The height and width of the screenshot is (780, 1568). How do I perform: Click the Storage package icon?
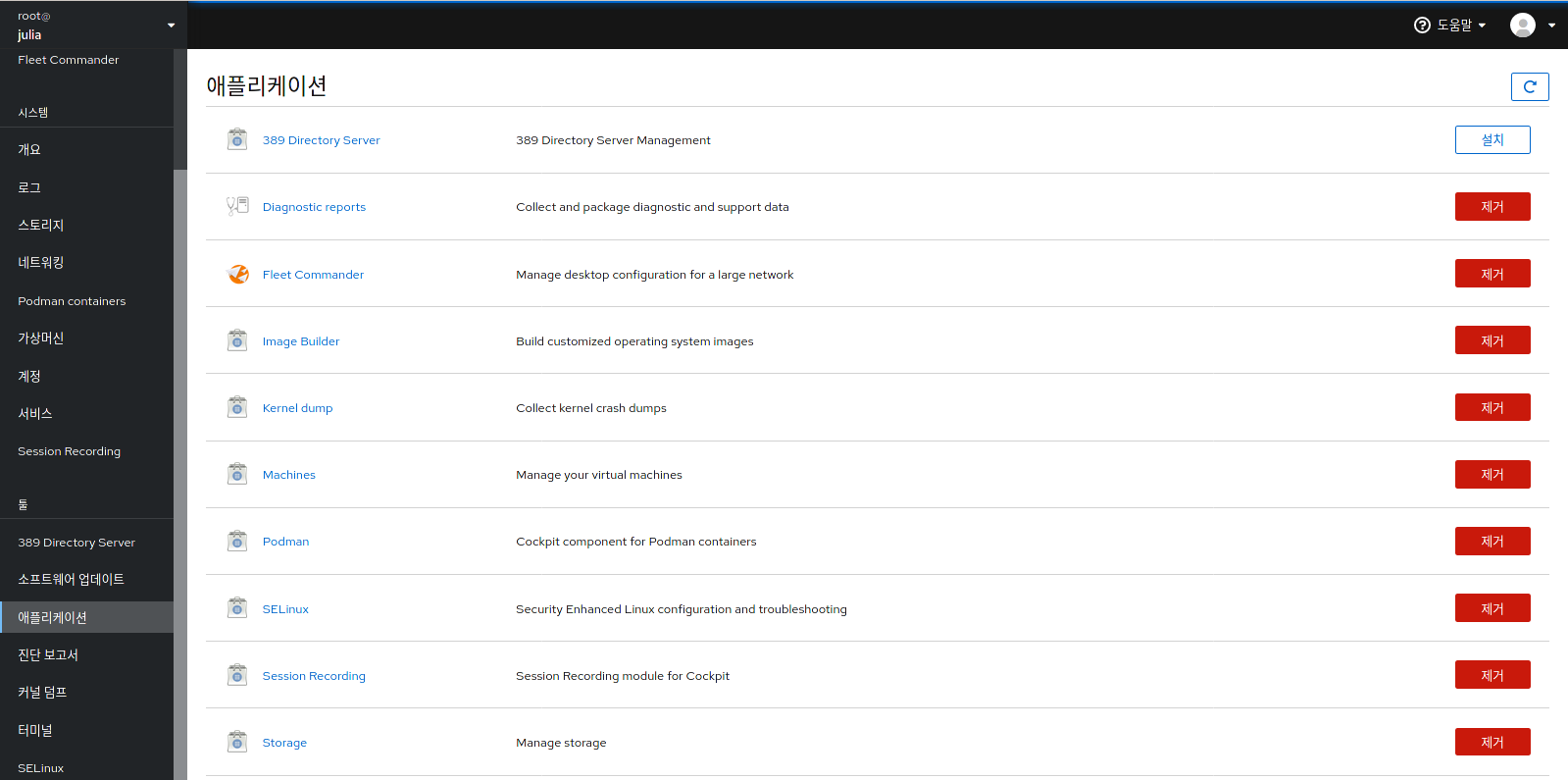point(237,742)
